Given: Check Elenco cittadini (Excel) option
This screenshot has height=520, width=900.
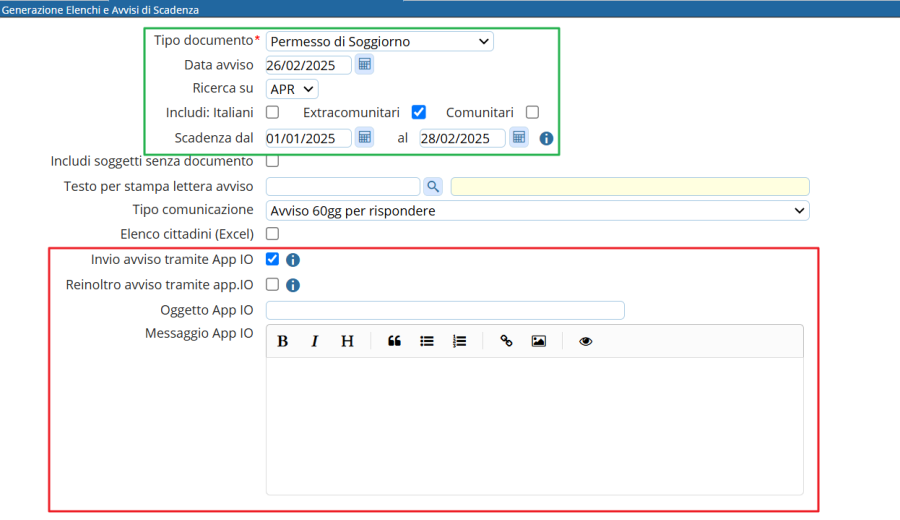Looking at the screenshot, I should 272,234.
